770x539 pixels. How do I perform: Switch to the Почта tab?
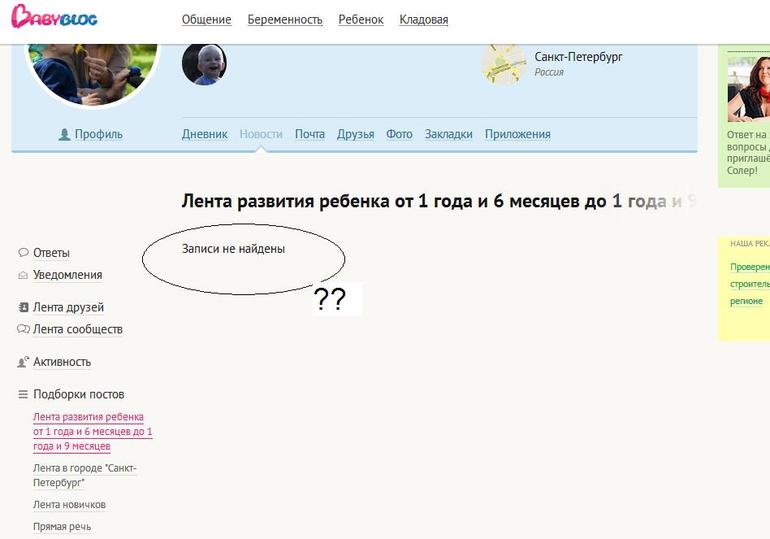pos(309,134)
